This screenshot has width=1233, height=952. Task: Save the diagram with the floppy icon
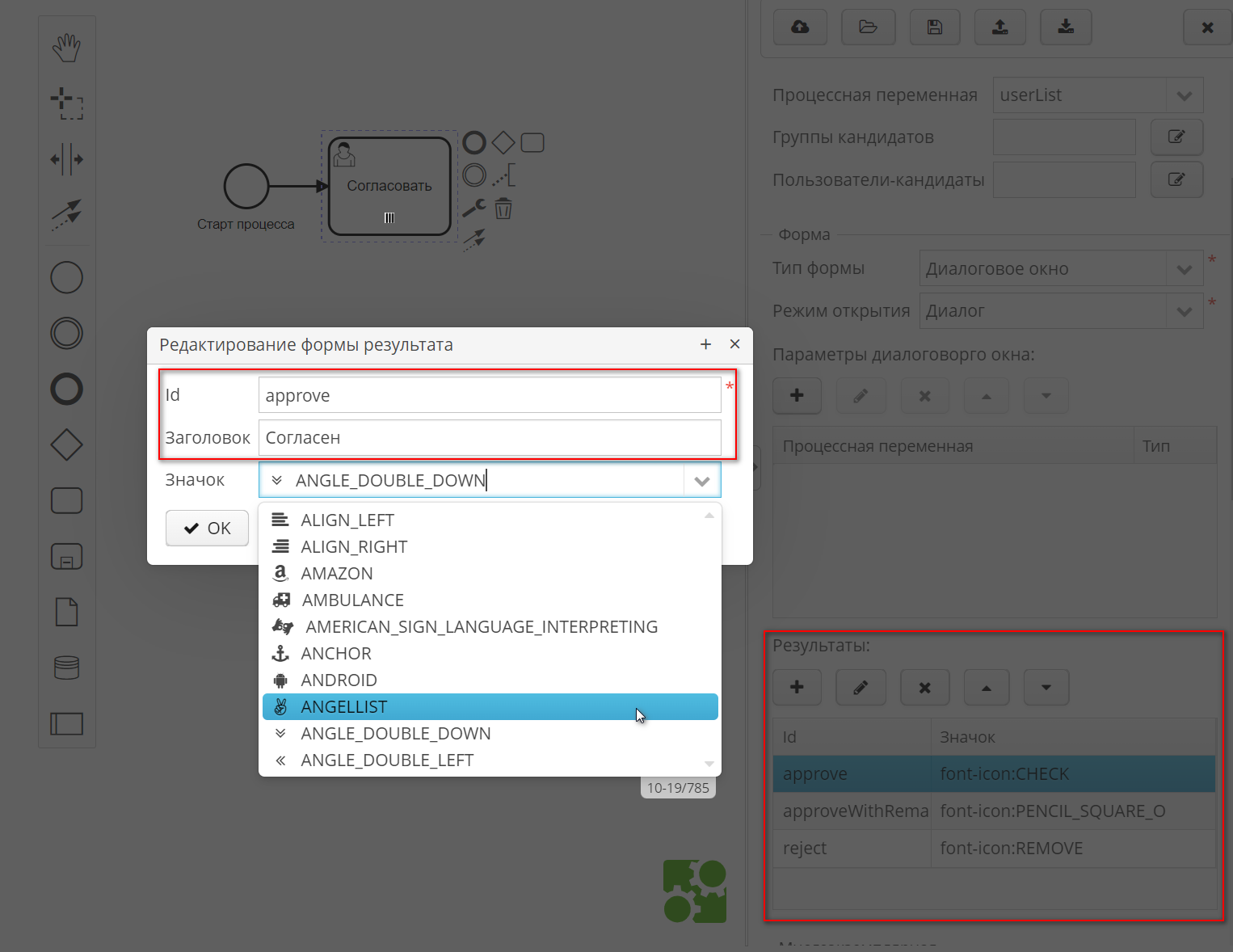pos(934,27)
